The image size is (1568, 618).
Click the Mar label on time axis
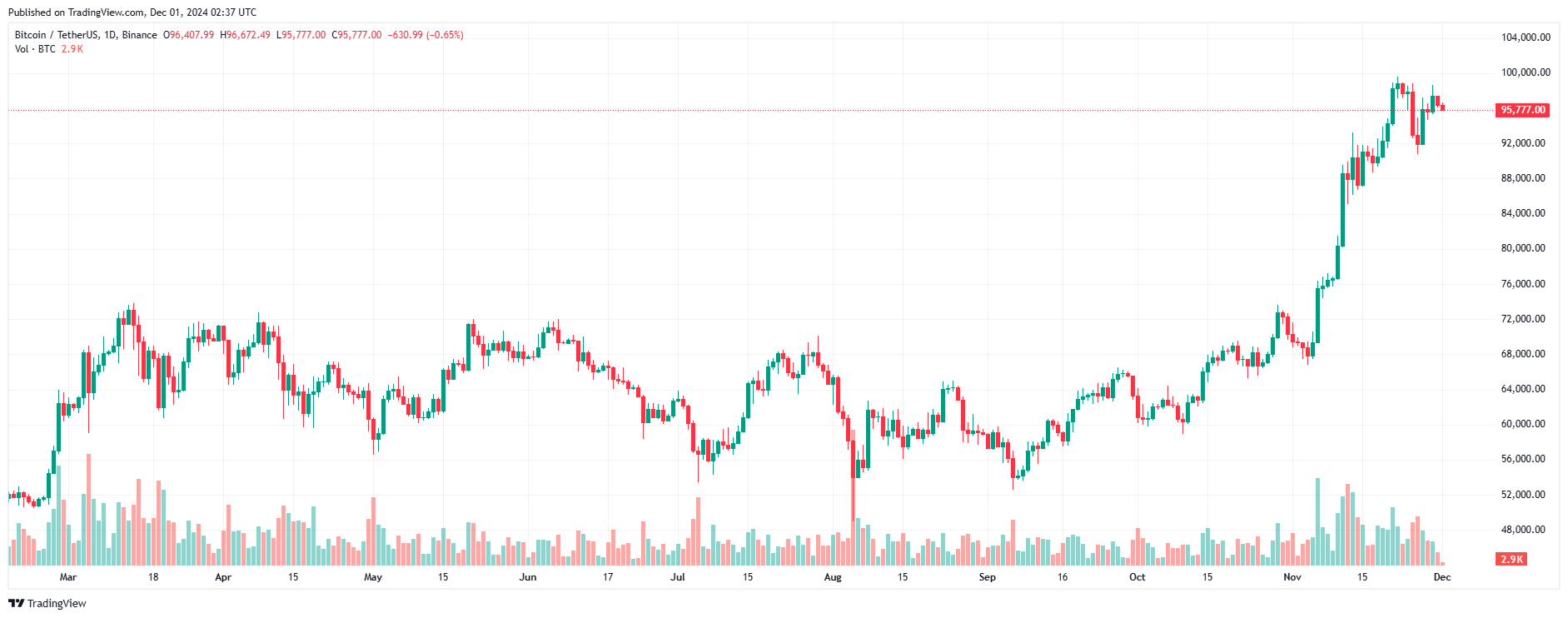click(68, 577)
